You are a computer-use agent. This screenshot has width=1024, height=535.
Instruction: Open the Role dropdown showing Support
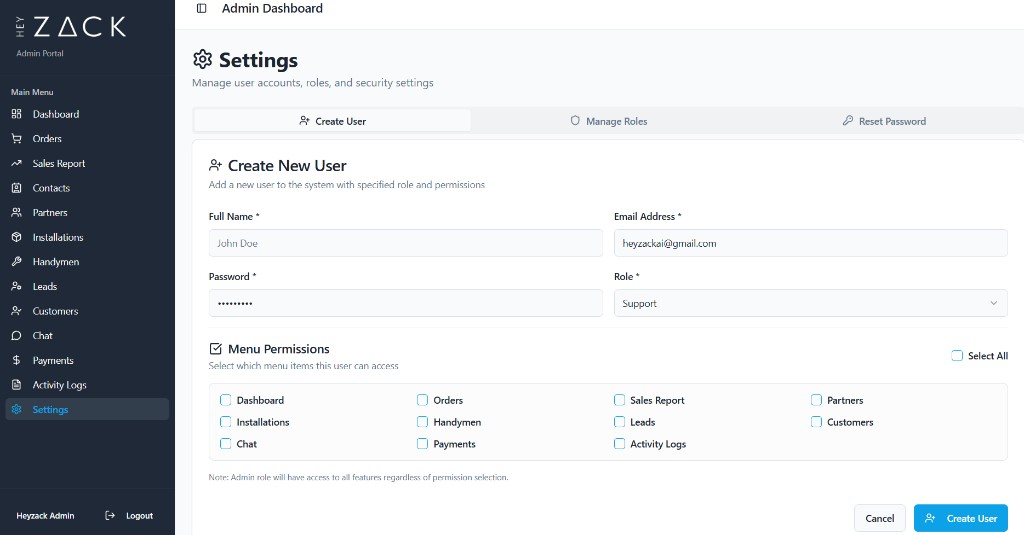[x=810, y=303]
